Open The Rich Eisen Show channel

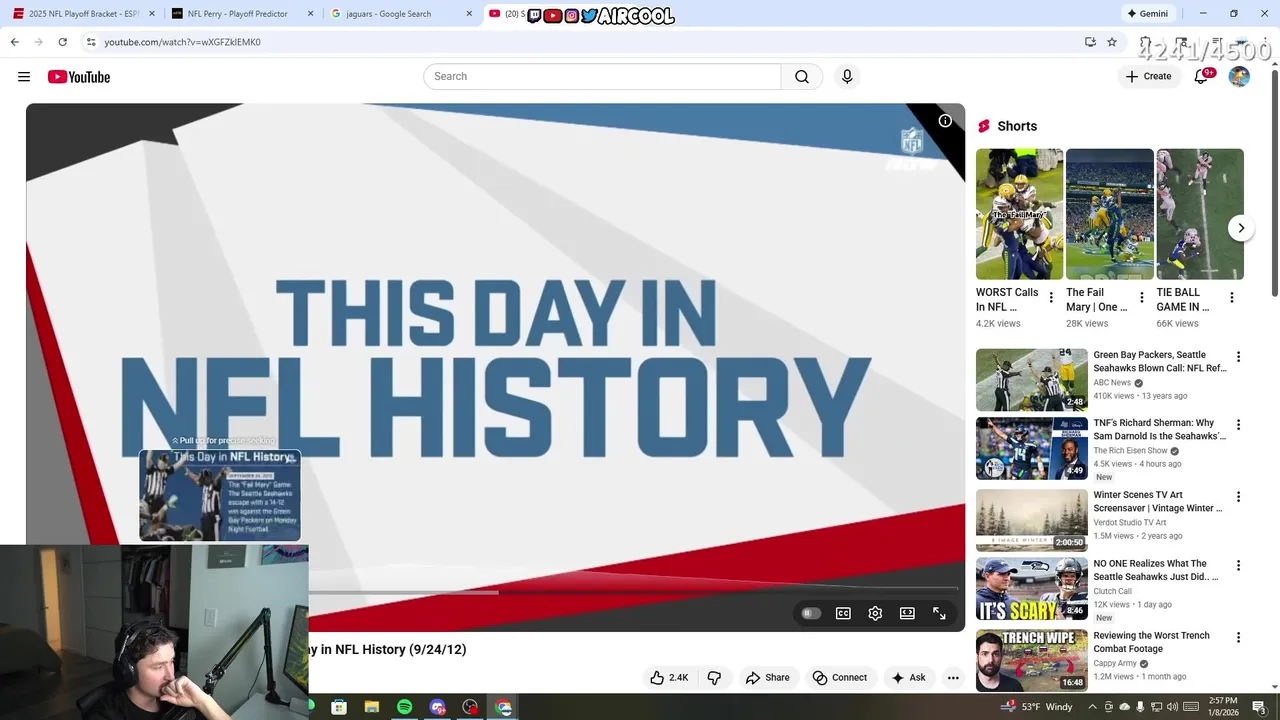click(1130, 451)
